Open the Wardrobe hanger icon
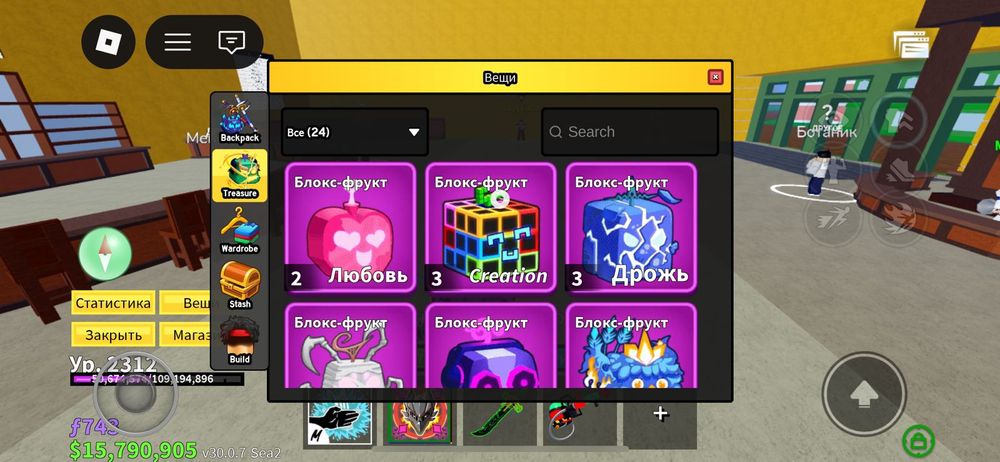This screenshot has height=462, width=1000. coord(240,230)
